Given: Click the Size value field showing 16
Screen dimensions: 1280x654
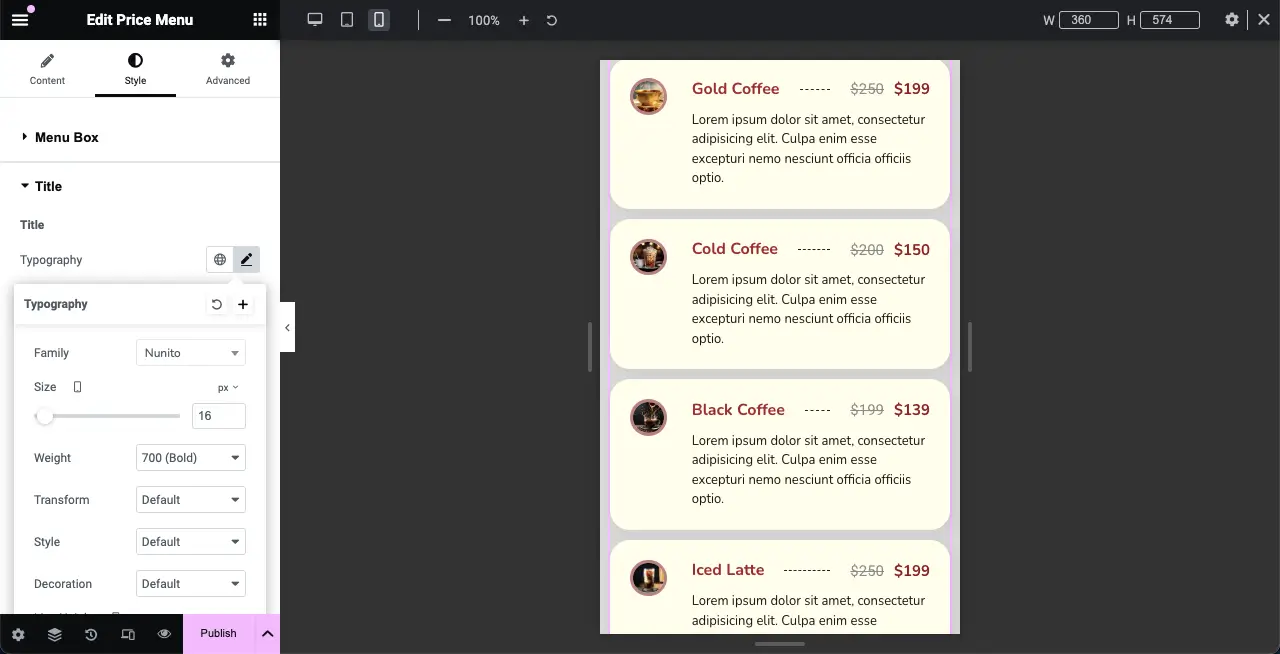Looking at the screenshot, I should pyautogui.click(x=219, y=416).
